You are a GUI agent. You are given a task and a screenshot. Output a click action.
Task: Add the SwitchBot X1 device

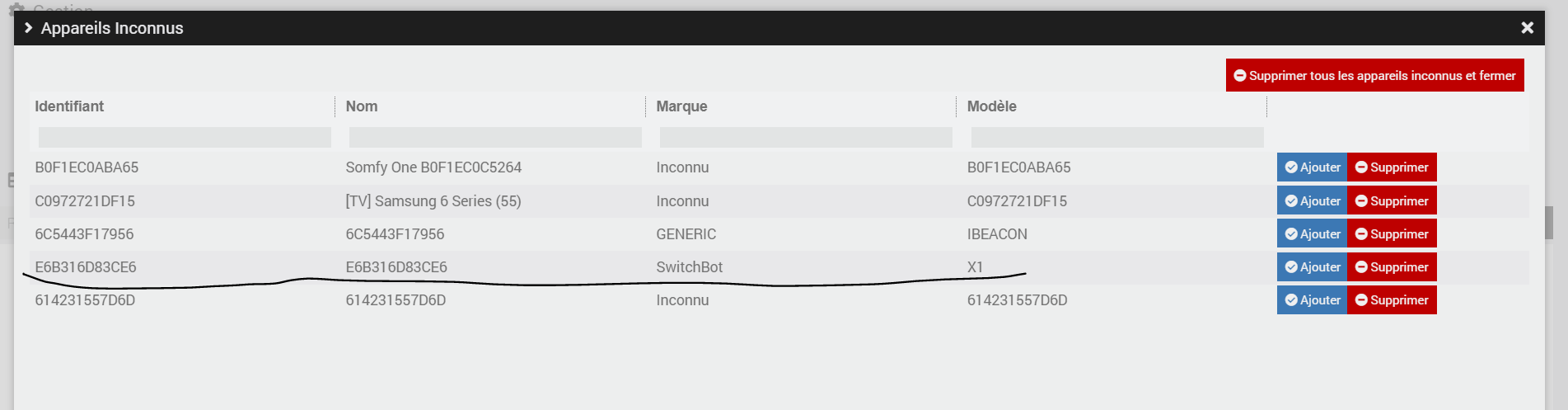pyautogui.click(x=1312, y=266)
